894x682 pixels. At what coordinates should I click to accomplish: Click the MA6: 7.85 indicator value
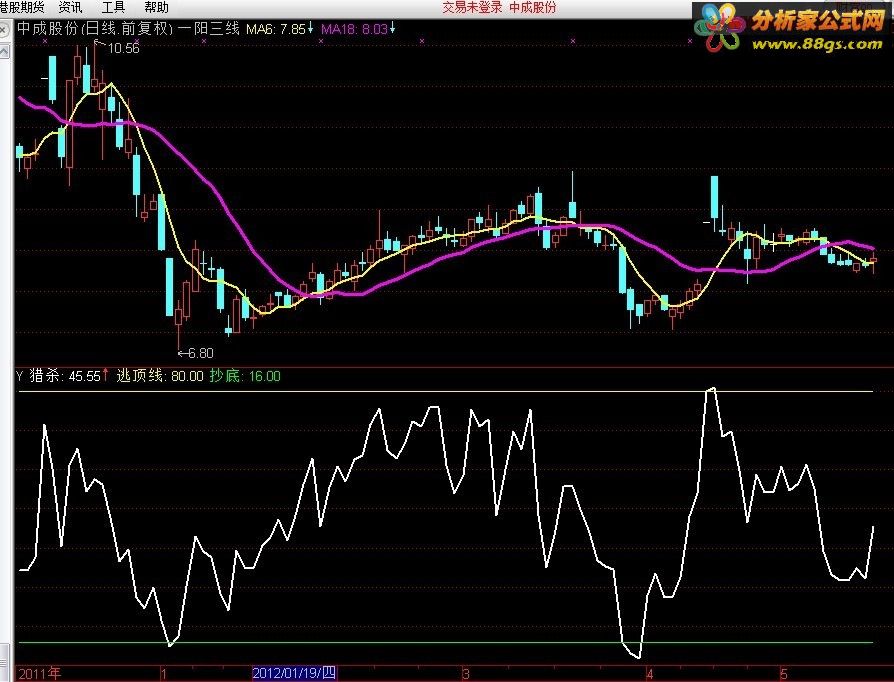click(x=276, y=29)
